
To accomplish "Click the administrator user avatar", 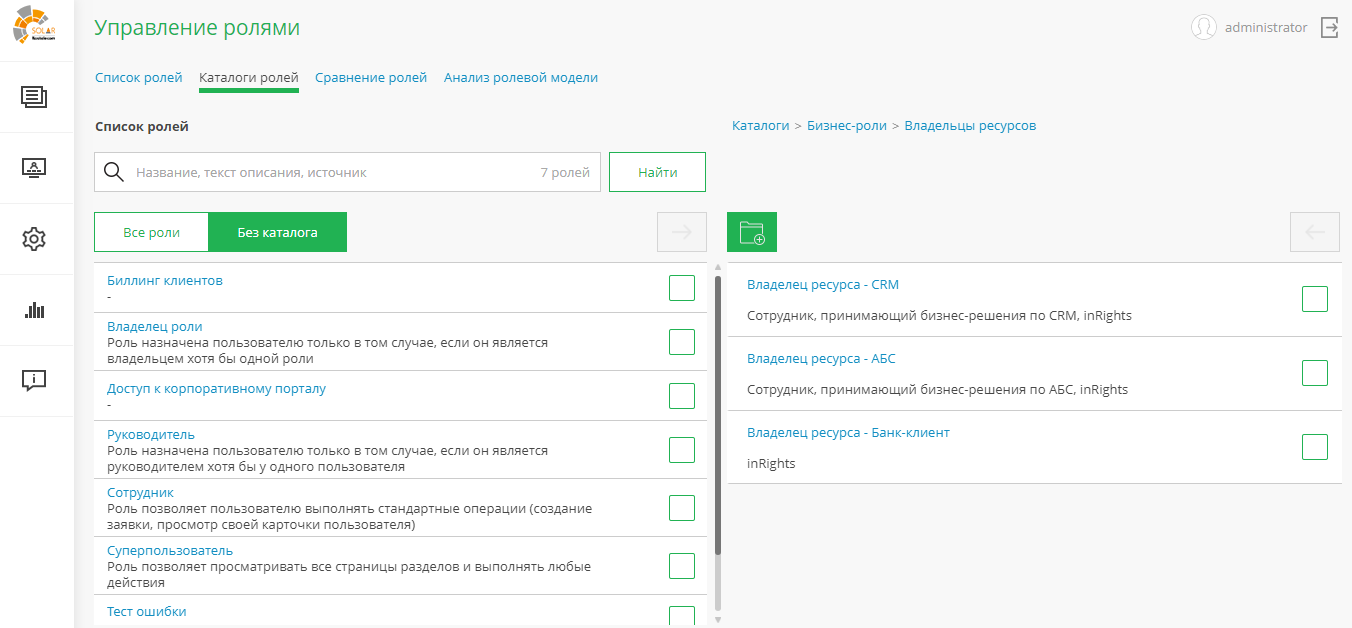I will tap(1204, 28).
